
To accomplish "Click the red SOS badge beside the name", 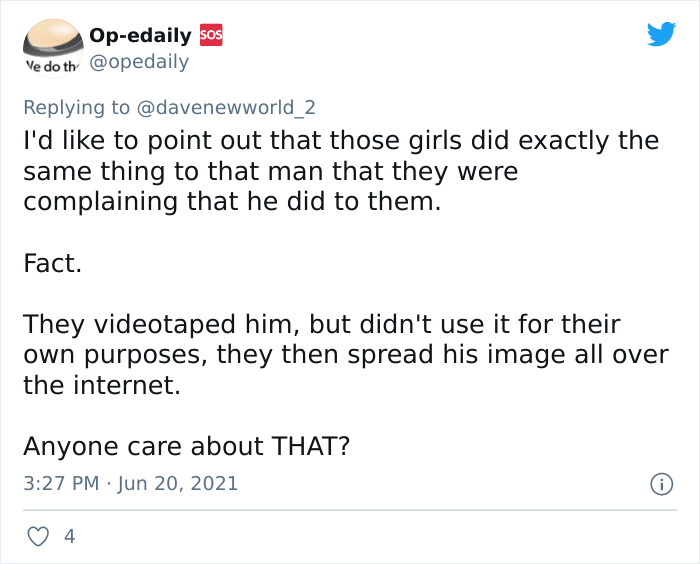I will 211,35.
